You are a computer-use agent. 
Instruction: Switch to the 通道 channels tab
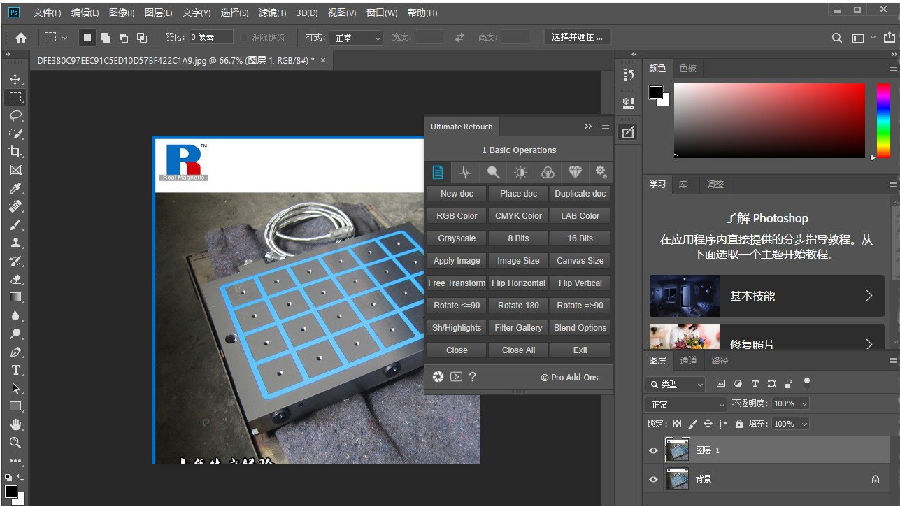pyautogui.click(x=688, y=360)
